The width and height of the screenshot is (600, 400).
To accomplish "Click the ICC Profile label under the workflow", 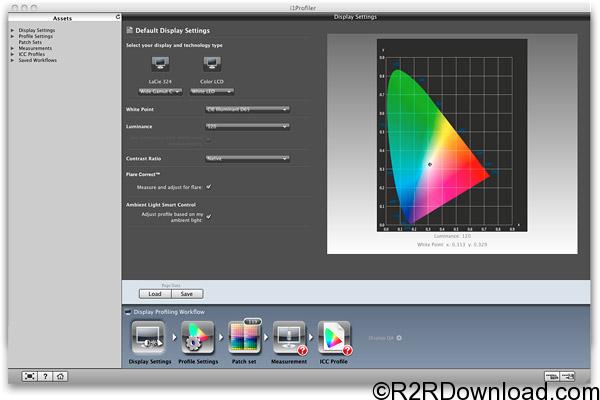I will 334,361.
